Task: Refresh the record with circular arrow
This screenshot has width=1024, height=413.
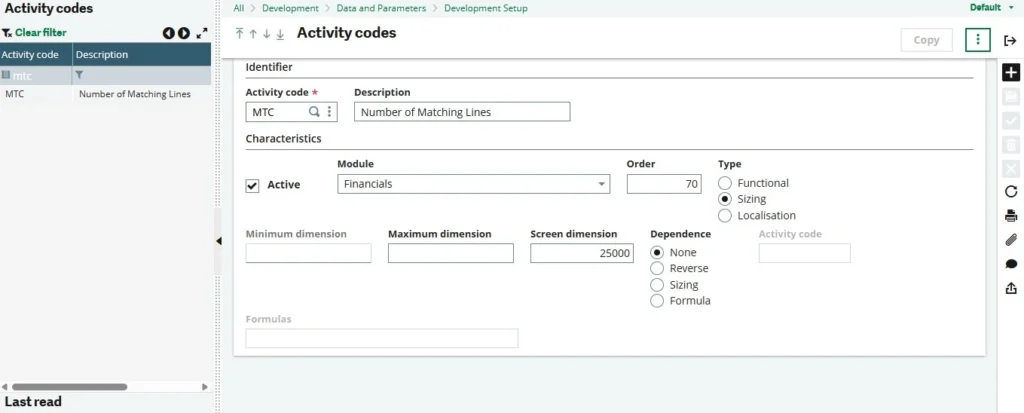Action: click(1011, 191)
